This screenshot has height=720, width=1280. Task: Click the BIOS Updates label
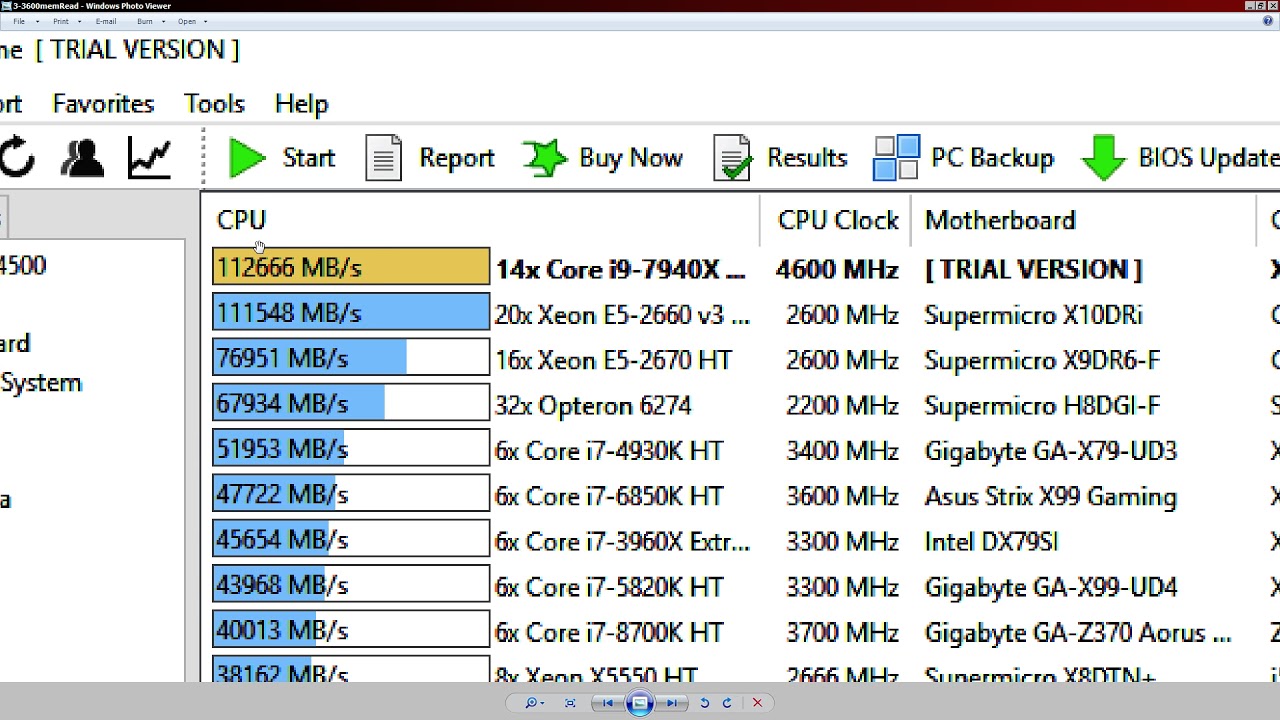pyautogui.click(x=1209, y=158)
